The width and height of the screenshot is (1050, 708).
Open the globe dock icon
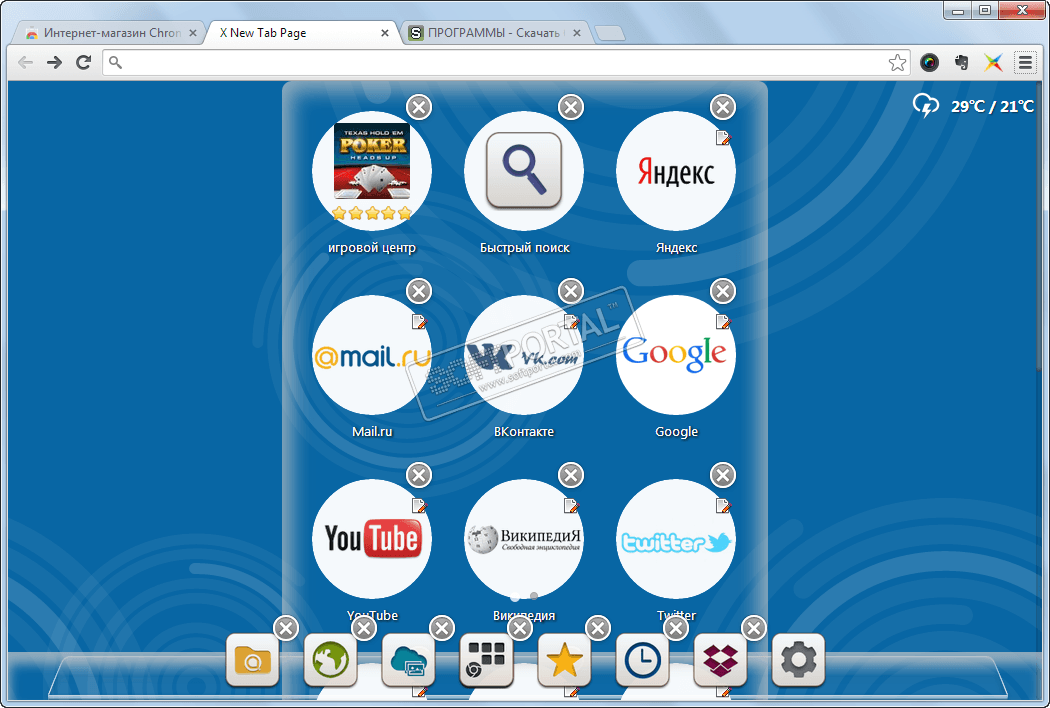pyautogui.click(x=330, y=660)
